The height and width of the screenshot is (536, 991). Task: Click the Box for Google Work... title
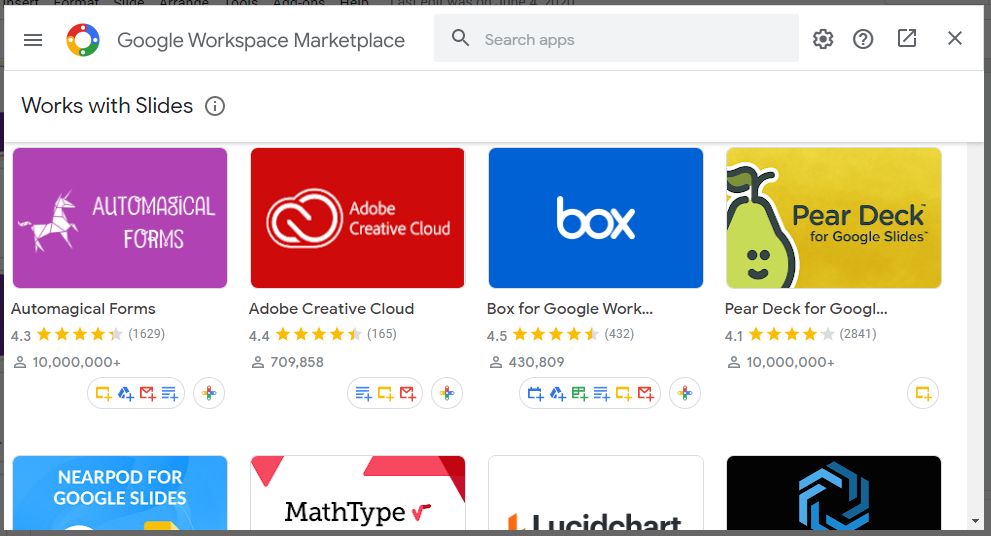[x=570, y=308]
